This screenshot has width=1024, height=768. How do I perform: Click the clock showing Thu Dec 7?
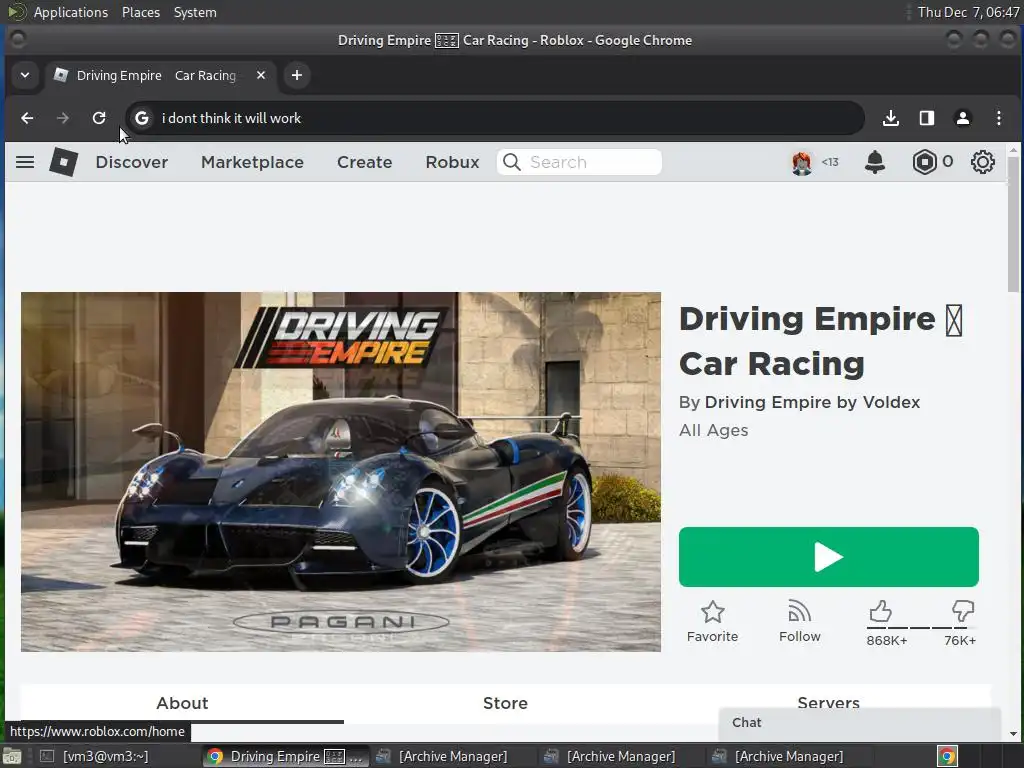point(968,12)
